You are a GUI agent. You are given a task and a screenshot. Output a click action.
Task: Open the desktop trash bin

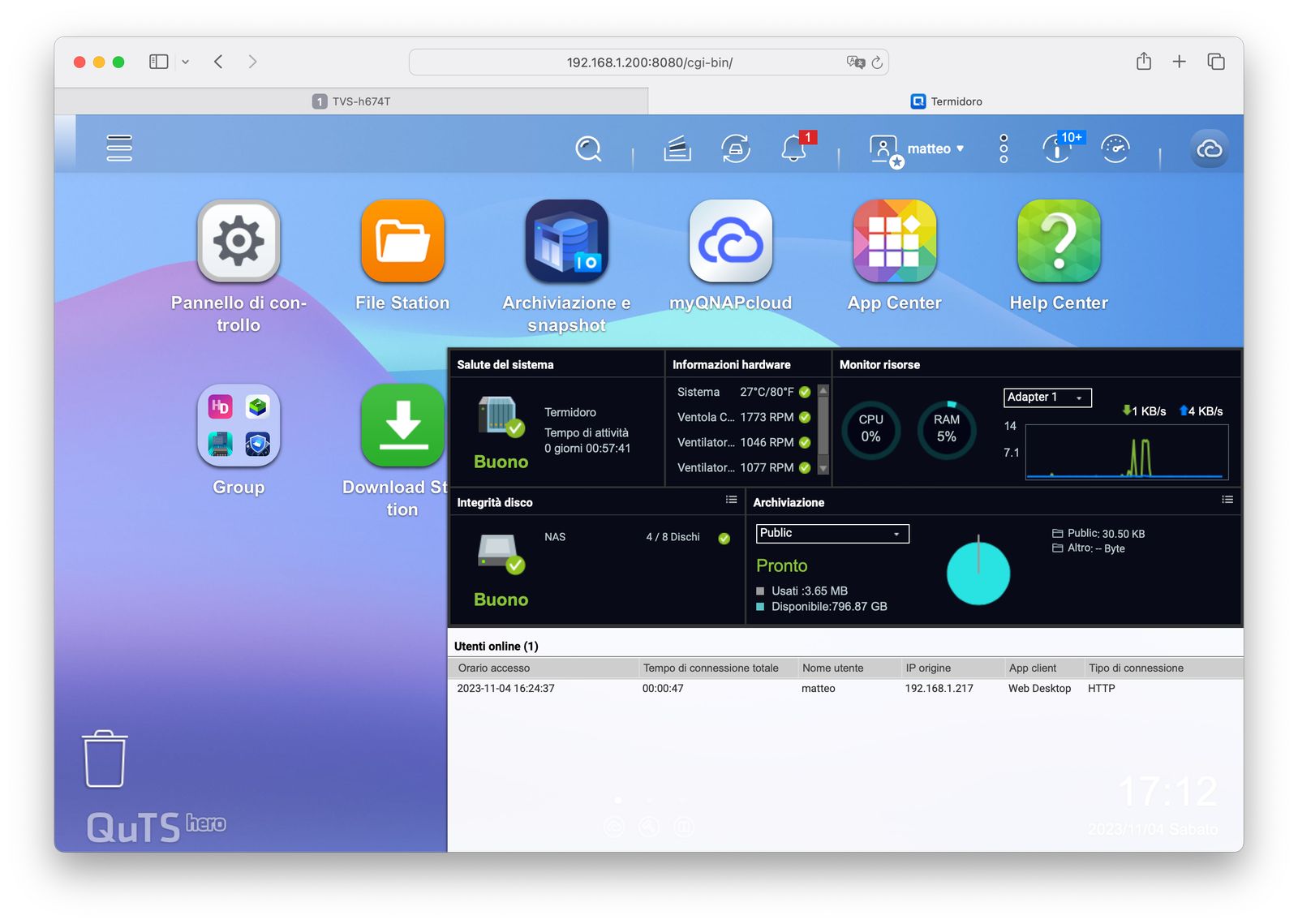(x=105, y=759)
